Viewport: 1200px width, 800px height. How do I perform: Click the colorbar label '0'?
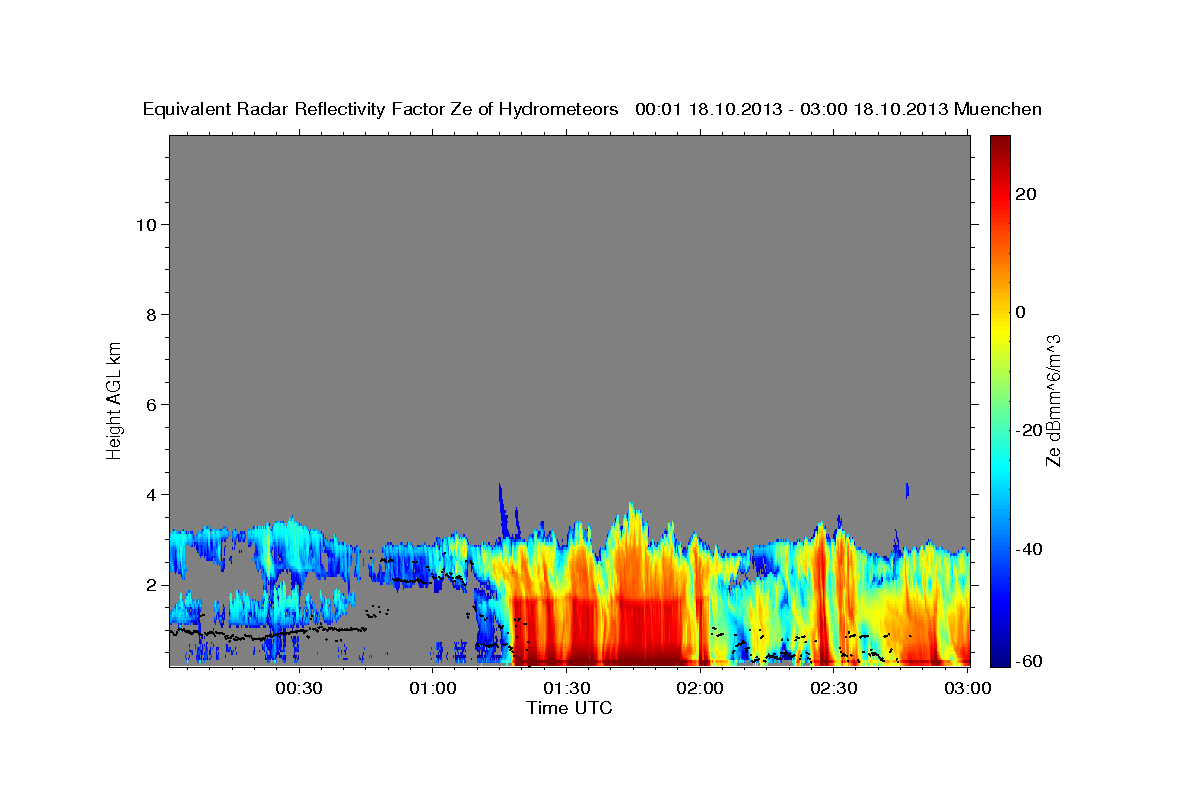pyautogui.click(x=1020, y=312)
